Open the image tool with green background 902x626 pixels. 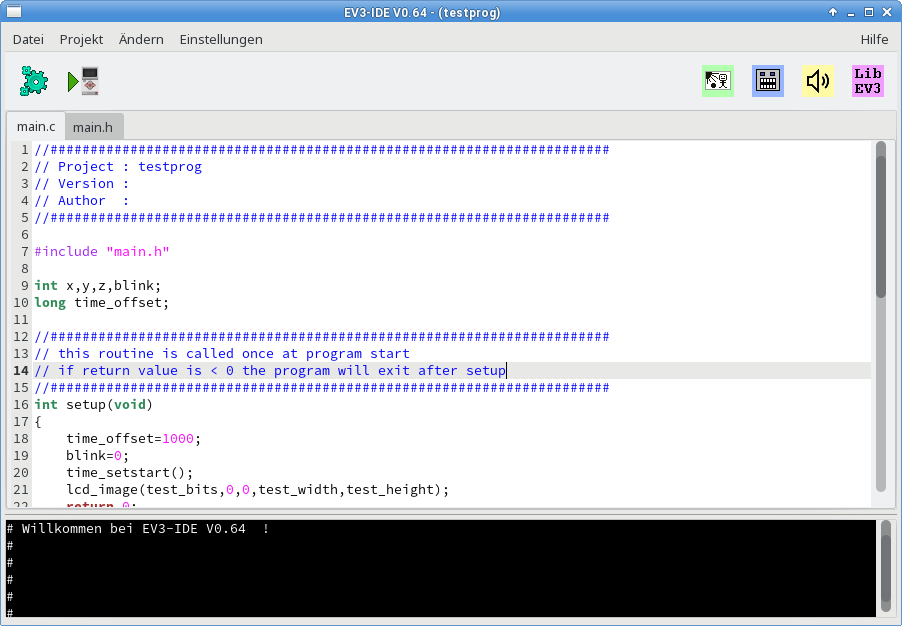click(x=718, y=81)
